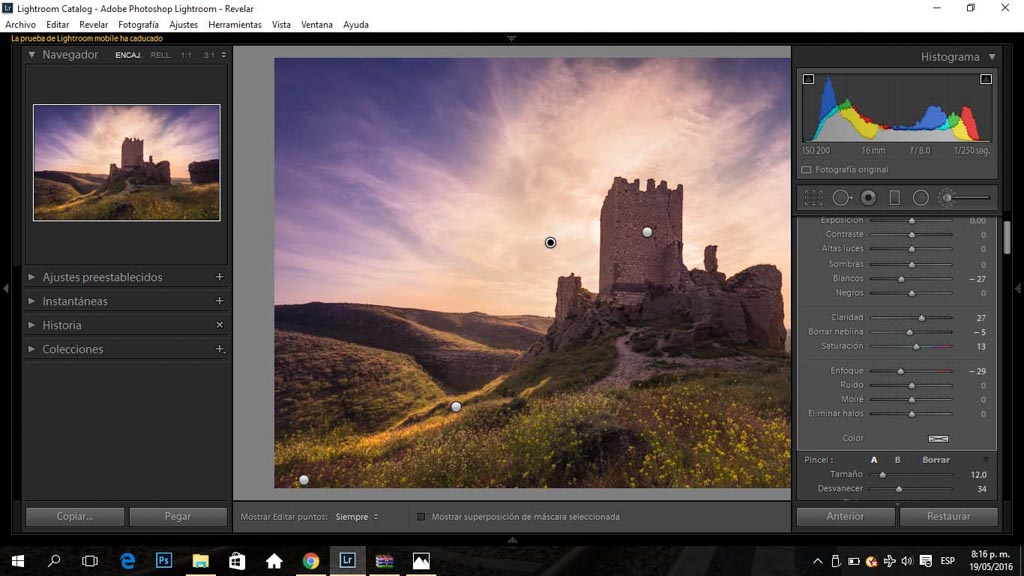The width and height of the screenshot is (1024, 576).
Task: Expand the Colecciones panel
Action: (32, 349)
